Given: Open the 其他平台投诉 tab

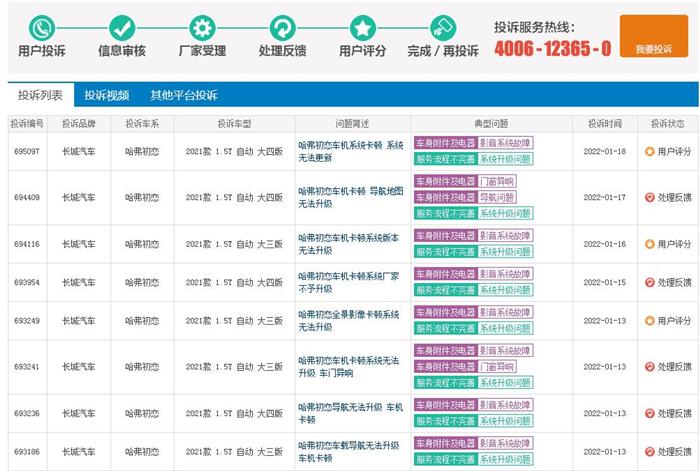Looking at the screenshot, I should (183, 95).
